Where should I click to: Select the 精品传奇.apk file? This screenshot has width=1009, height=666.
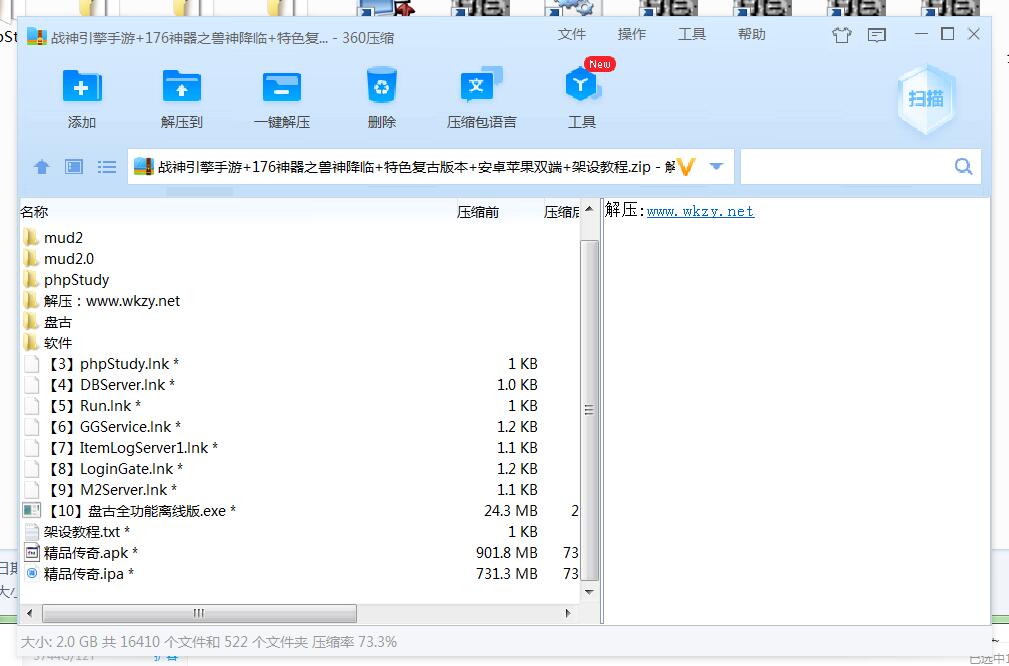pos(86,553)
